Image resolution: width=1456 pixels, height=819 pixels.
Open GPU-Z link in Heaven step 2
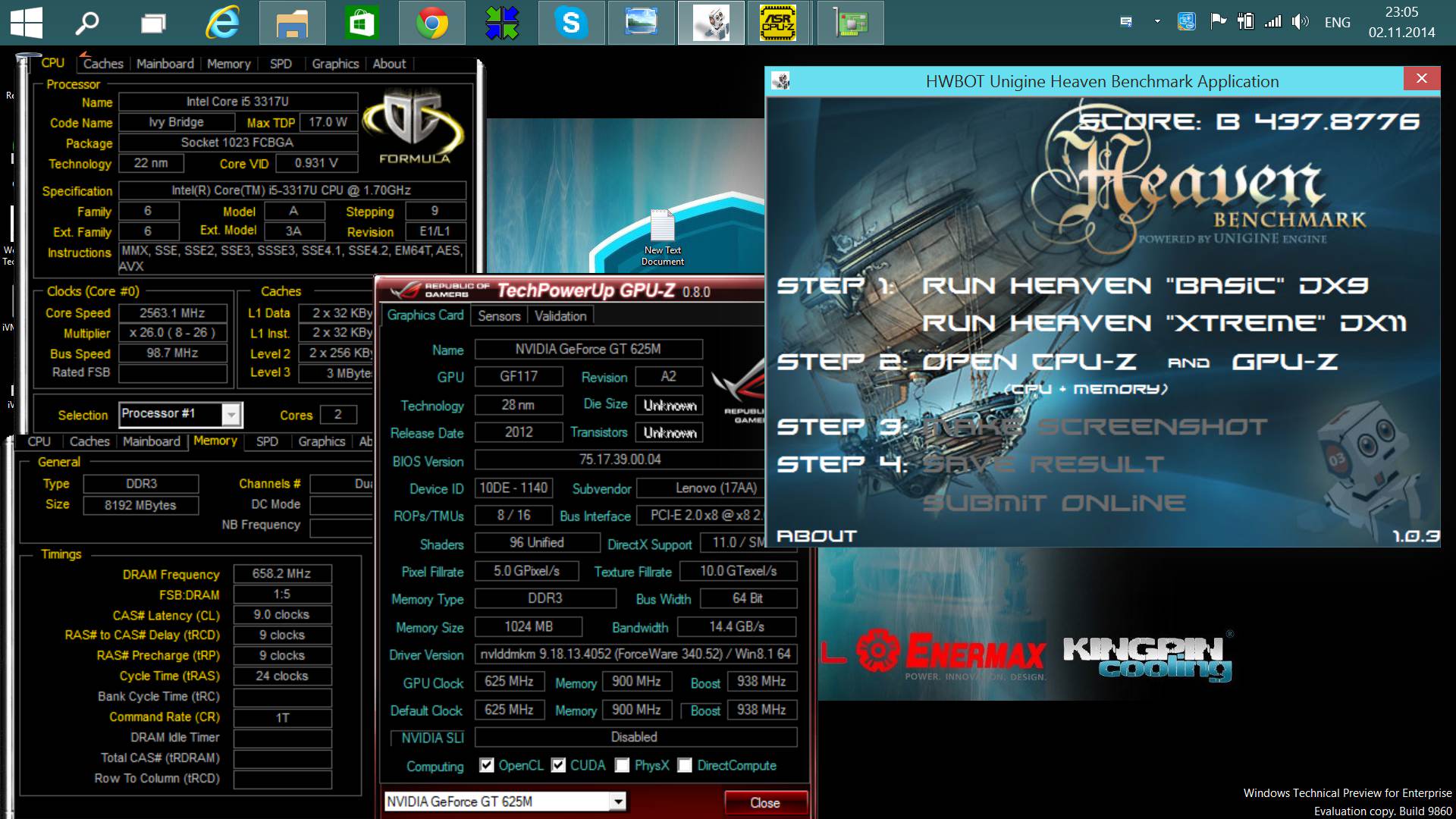[1285, 362]
